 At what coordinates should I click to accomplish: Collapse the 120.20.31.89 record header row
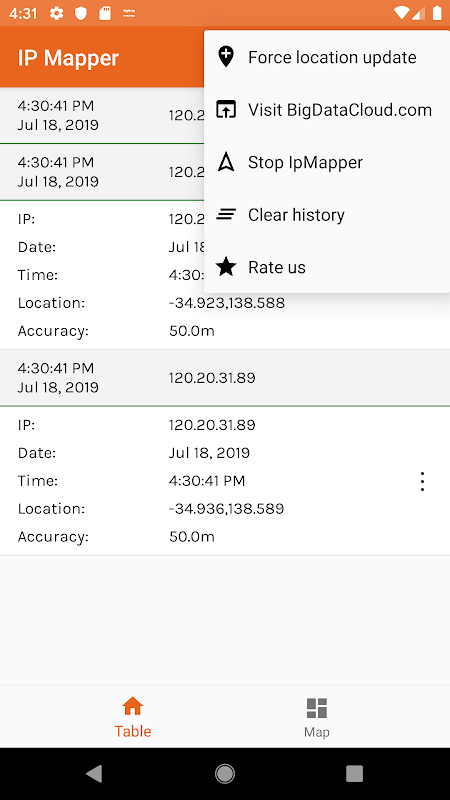click(225, 378)
